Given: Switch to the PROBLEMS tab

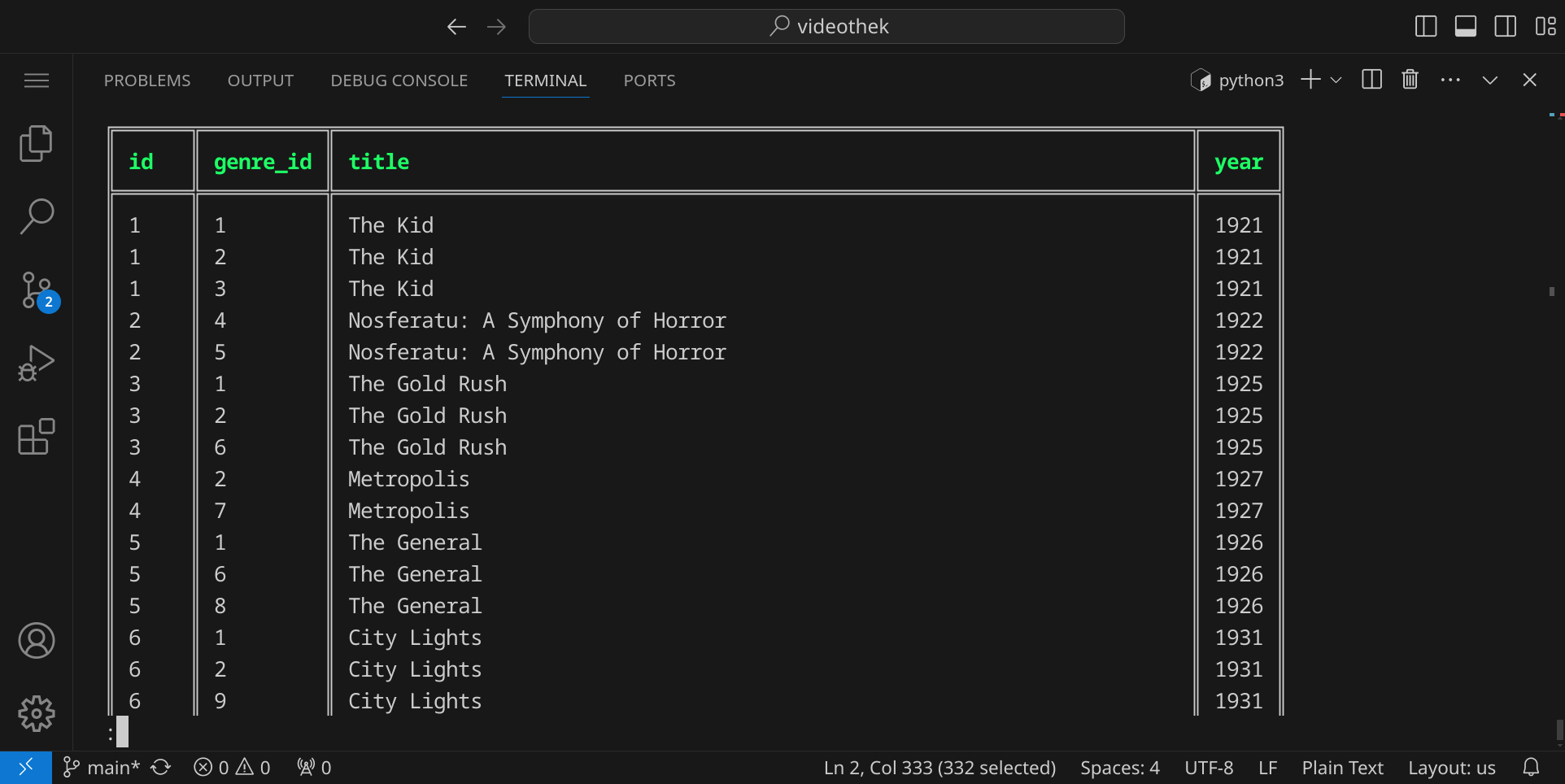Looking at the screenshot, I should click(147, 81).
